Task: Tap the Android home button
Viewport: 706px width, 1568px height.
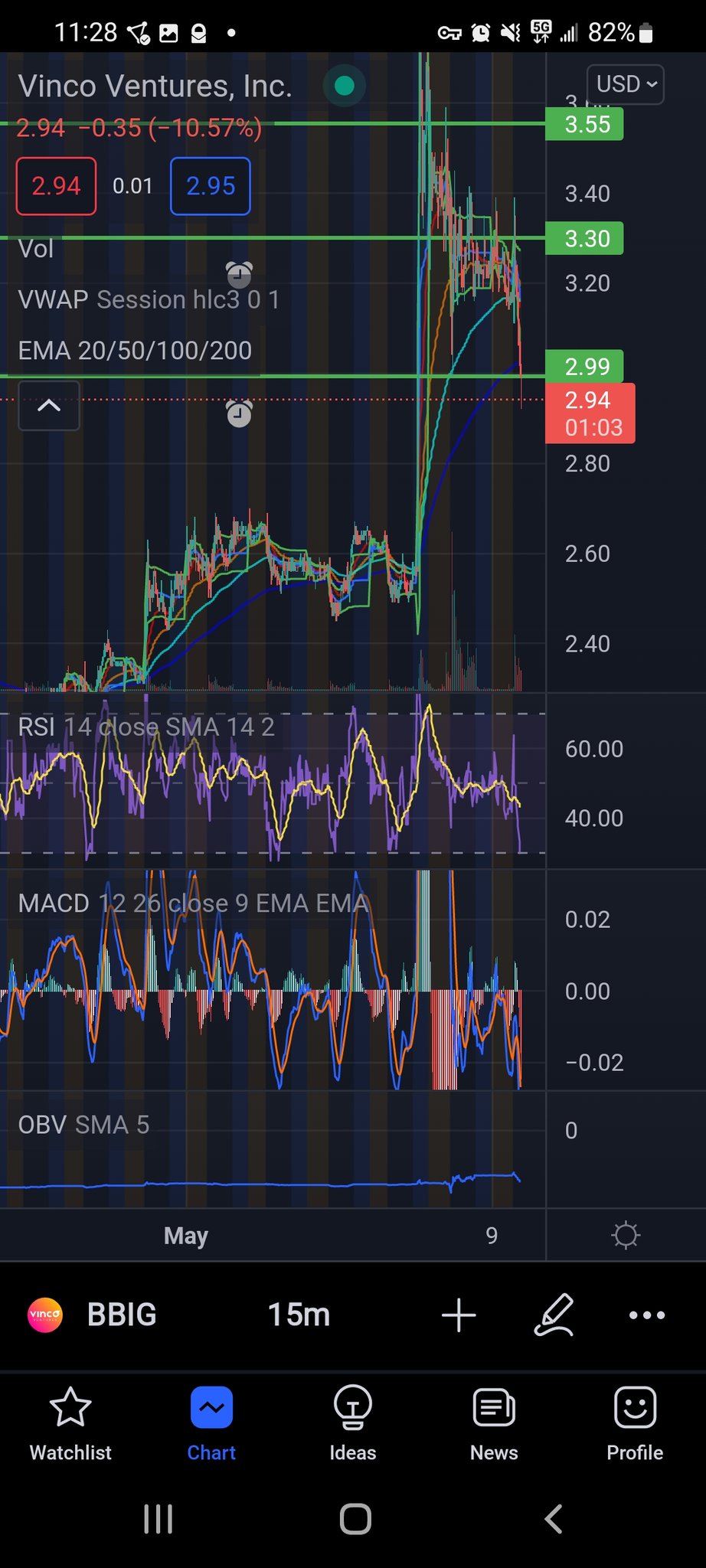Action: [355, 1519]
